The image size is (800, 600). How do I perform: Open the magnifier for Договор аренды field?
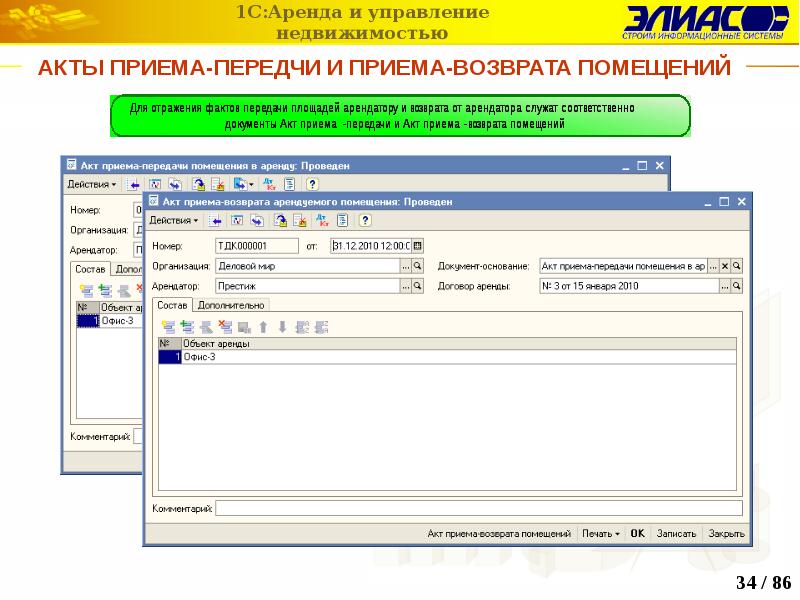click(736, 286)
